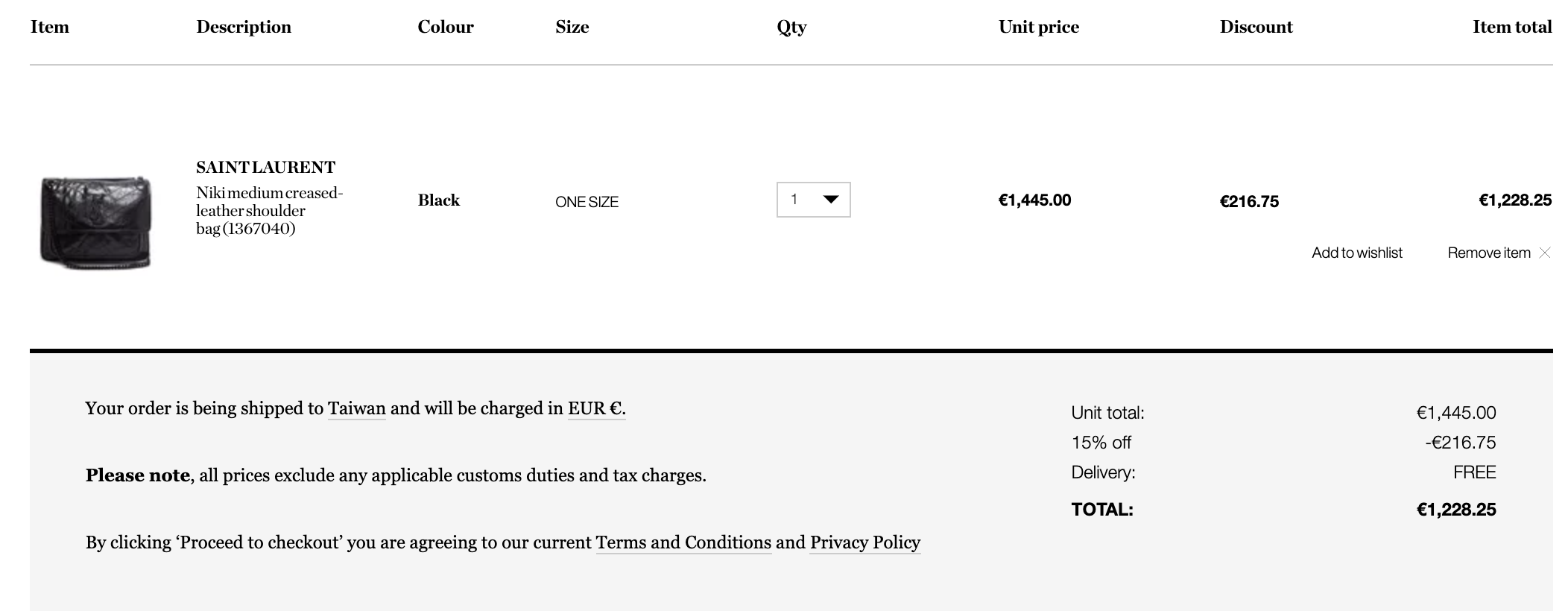Screen dimensions: 1568x611
Task: Add the bag to wishlist
Action: point(1356,253)
